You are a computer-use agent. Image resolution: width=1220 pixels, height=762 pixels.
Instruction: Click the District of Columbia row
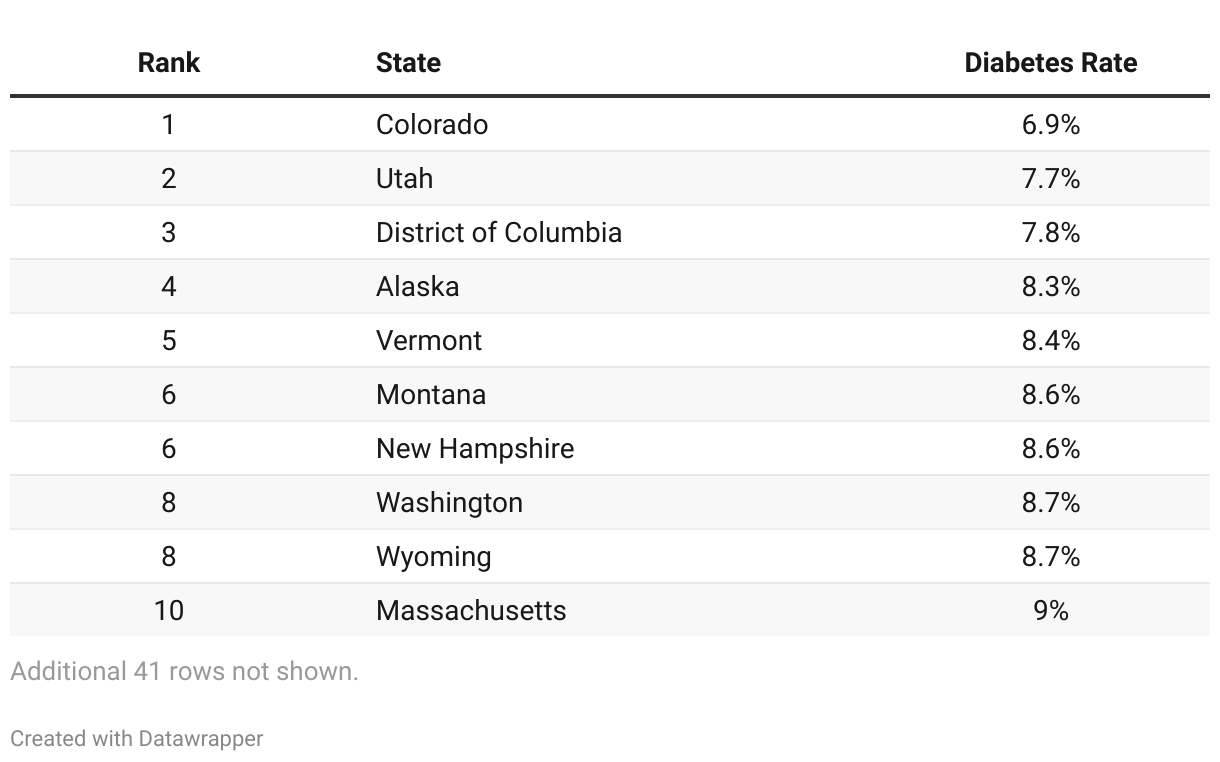point(610,233)
